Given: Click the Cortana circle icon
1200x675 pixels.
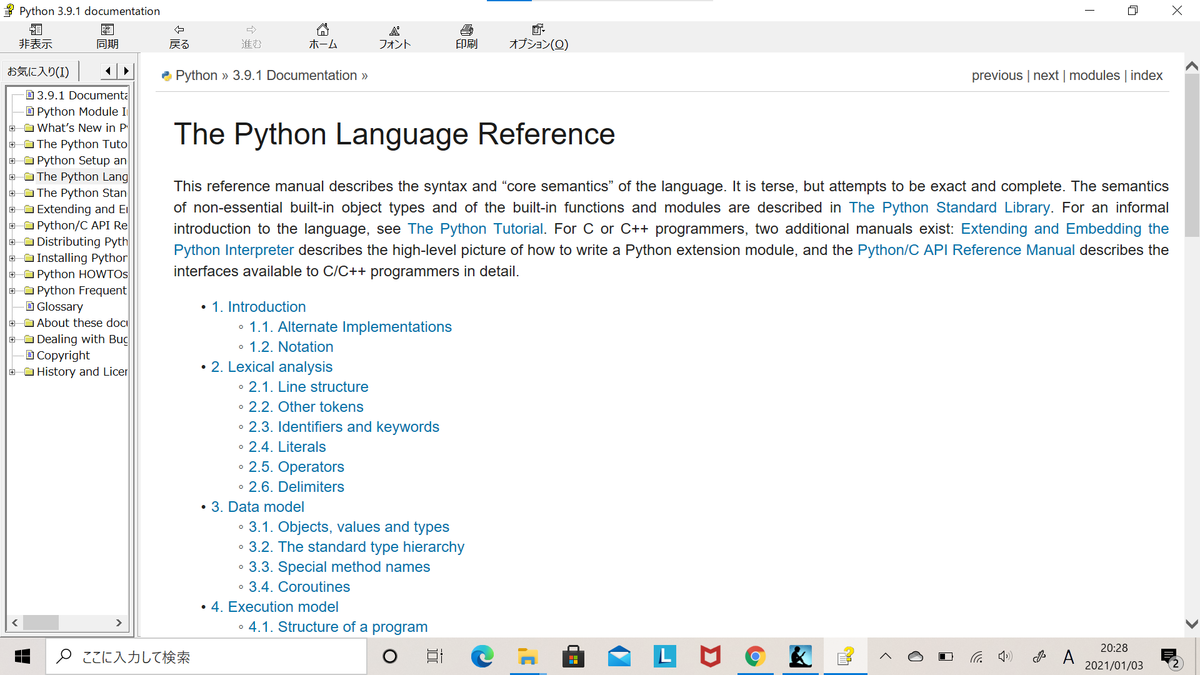Looking at the screenshot, I should (x=391, y=656).
